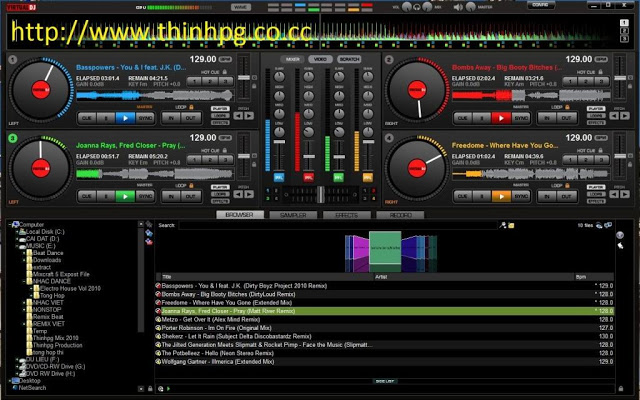The height and width of the screenshot is (400, 640).
Task: Click the crossfader handle
Action: tap(321, 194)
